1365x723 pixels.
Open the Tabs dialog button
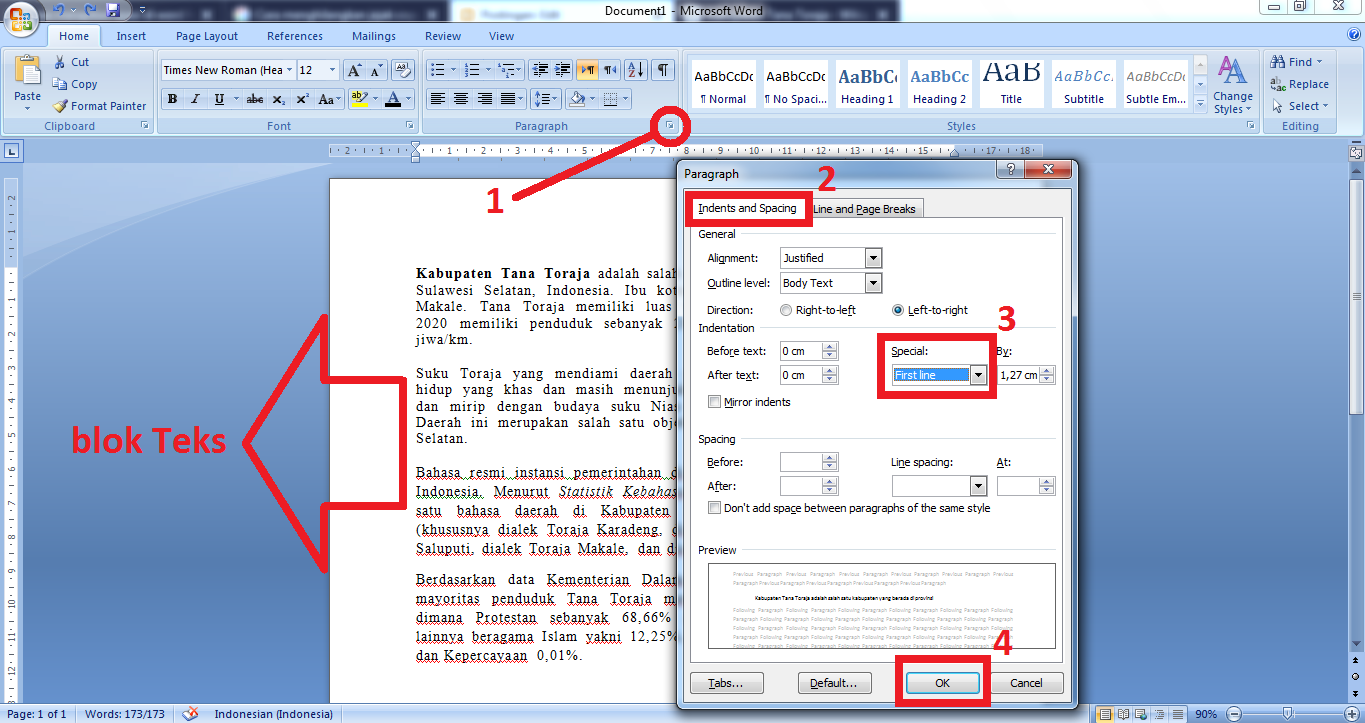(x=726, y=682)
